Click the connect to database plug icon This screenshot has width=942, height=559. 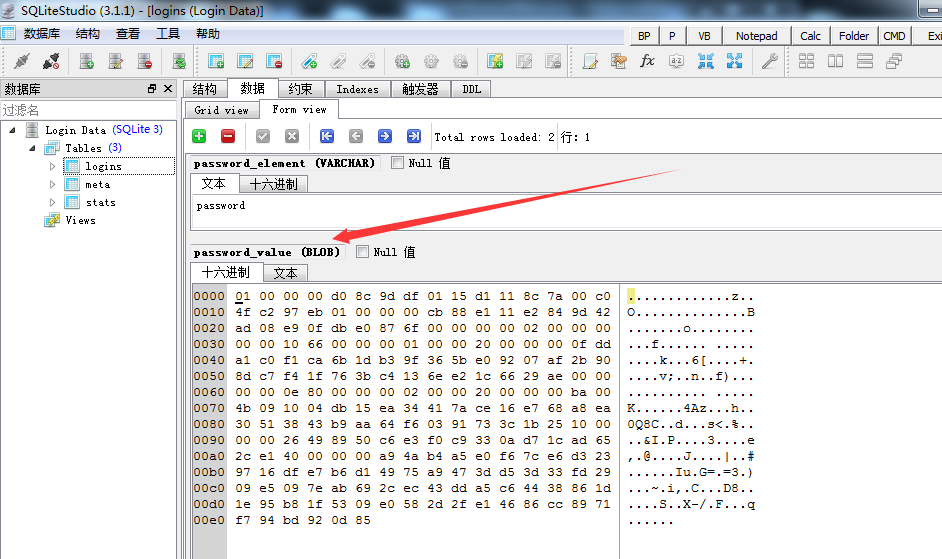[x=22, y=61]
